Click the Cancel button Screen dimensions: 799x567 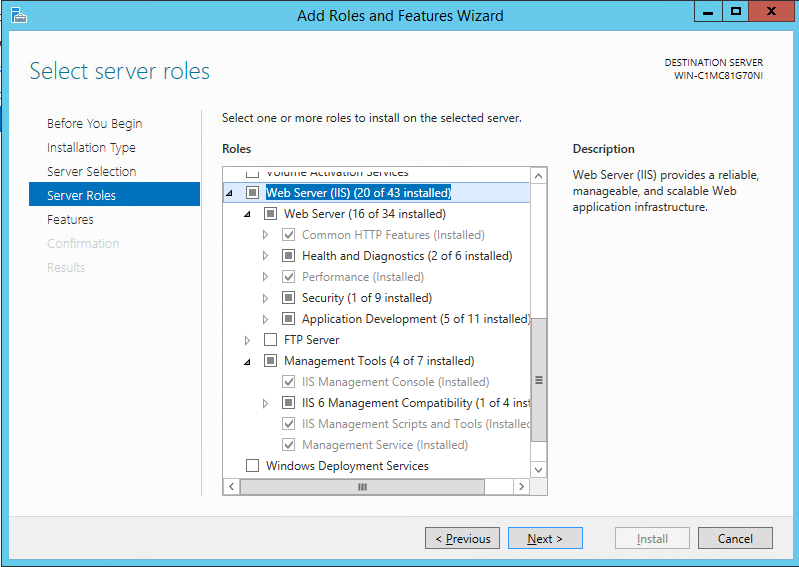735,538
